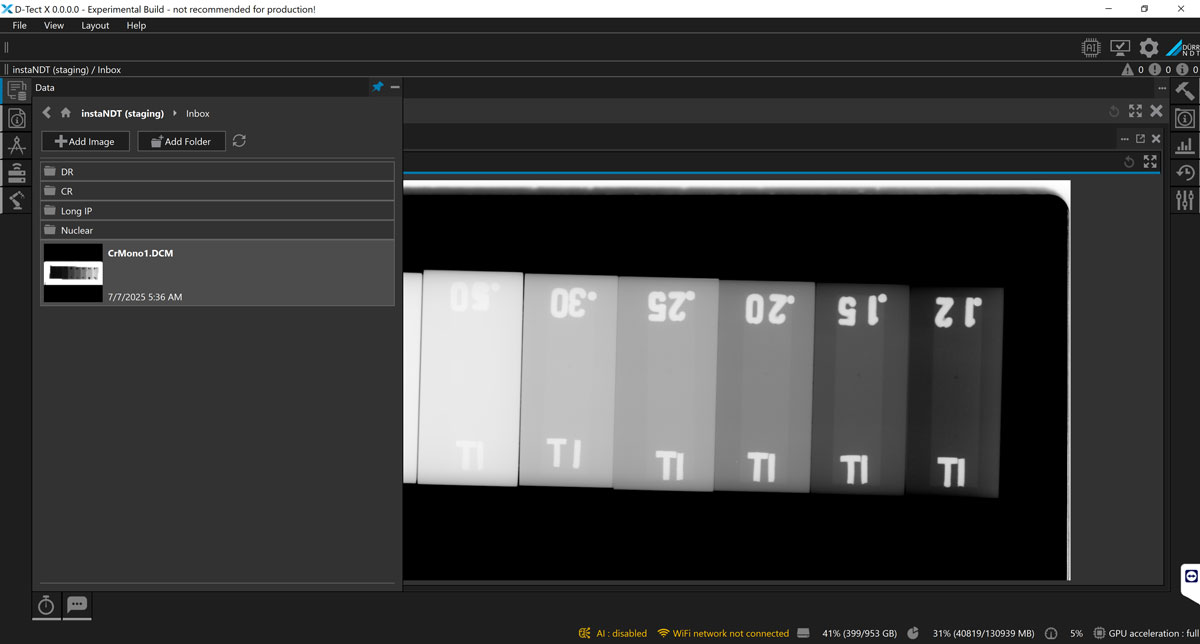Open the sliders adjustment panel icon
The height and width of the screenshot is (644, 1200).
pyautogui.click(x=1185, y=200)
